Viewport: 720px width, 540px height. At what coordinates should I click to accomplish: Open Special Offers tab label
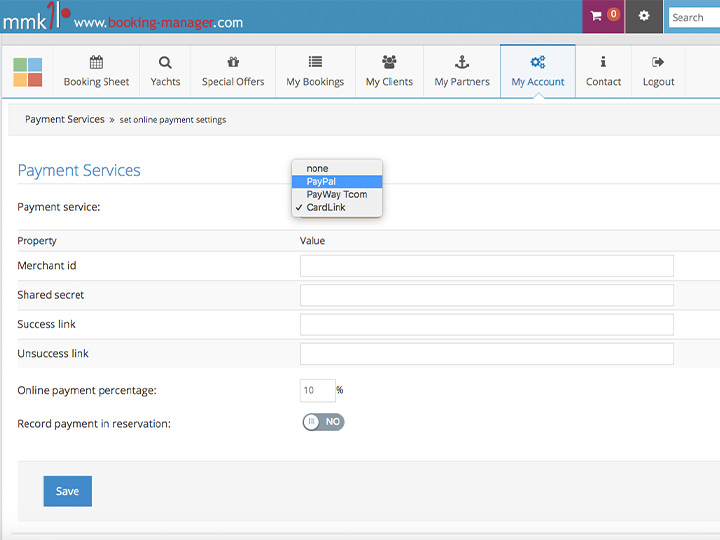coord(233,82)
